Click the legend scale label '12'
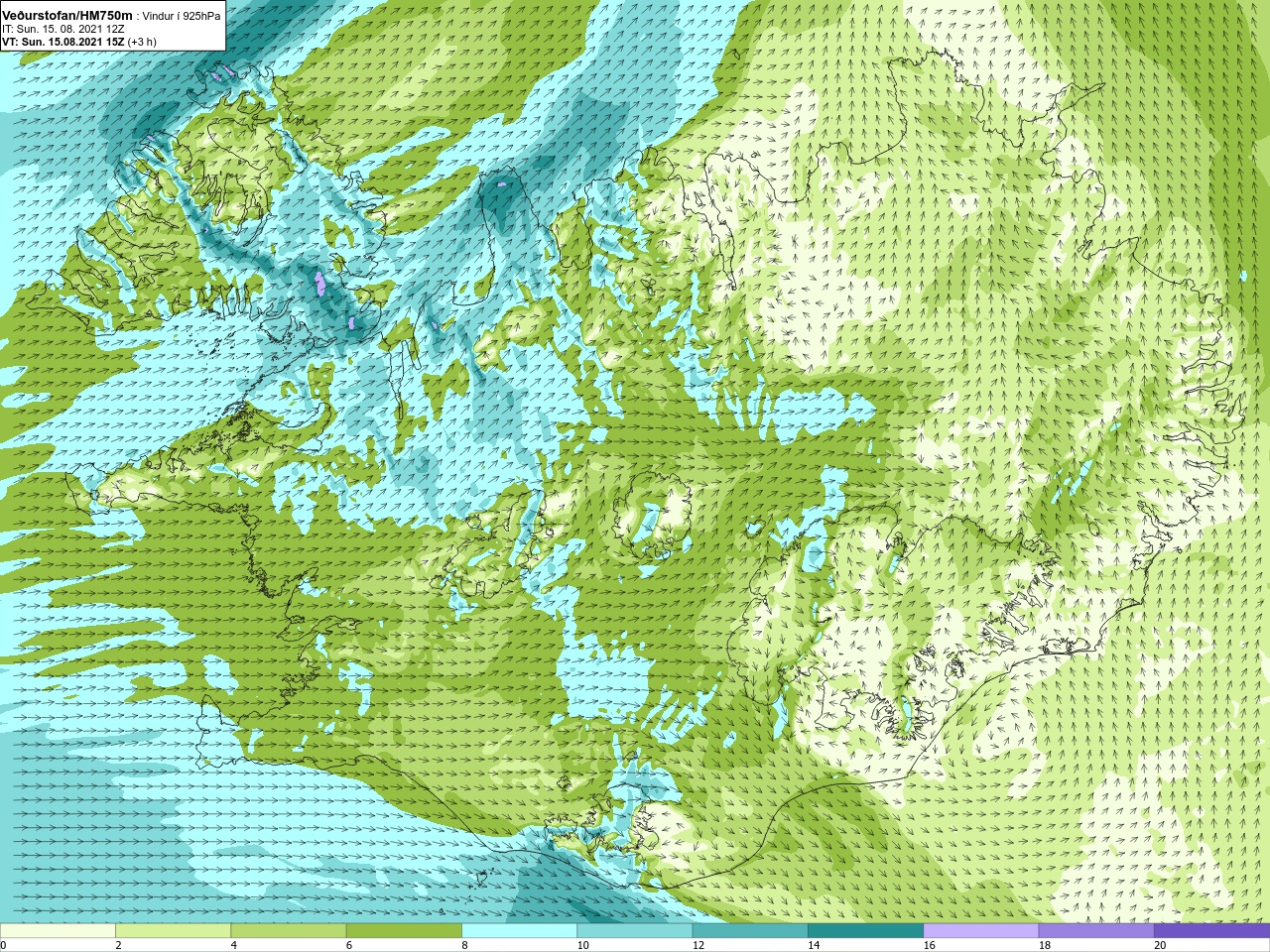The width and height of the screenshot is (1270, 952). pyautogui.click(x=698, y=945)
